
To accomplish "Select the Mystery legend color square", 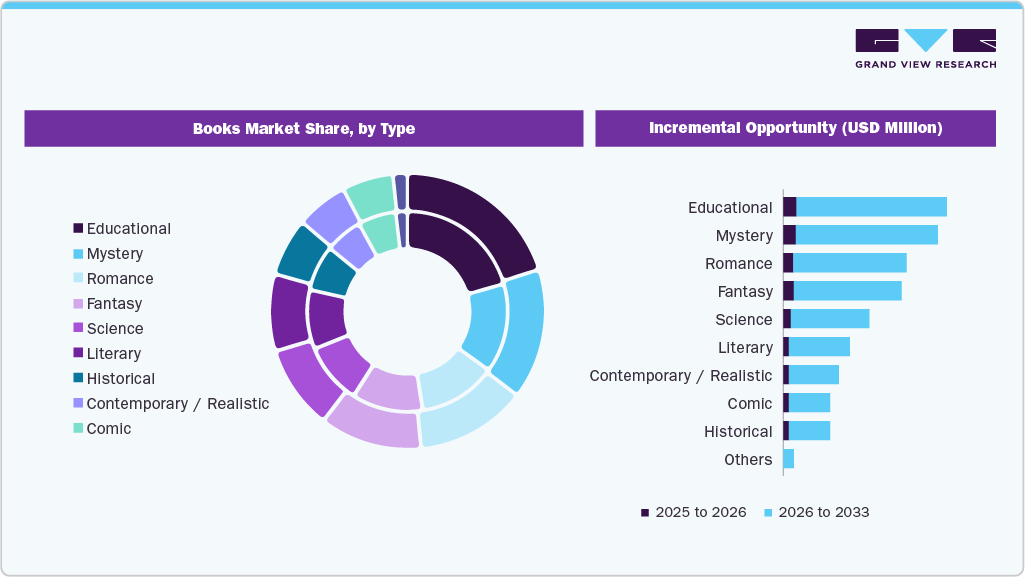I will click(x=77, y=253).
